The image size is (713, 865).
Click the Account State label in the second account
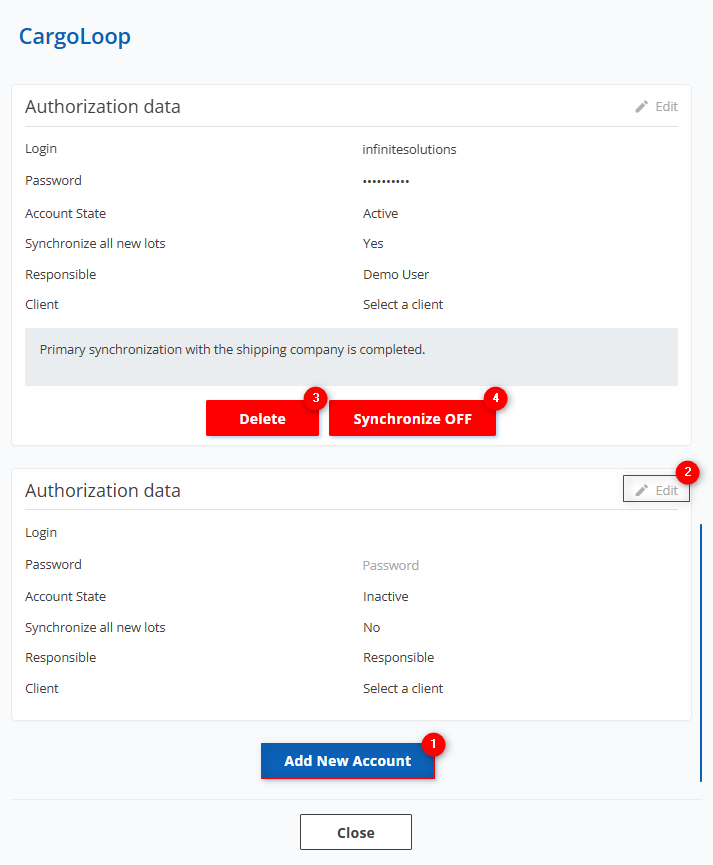tap(65, 596)
